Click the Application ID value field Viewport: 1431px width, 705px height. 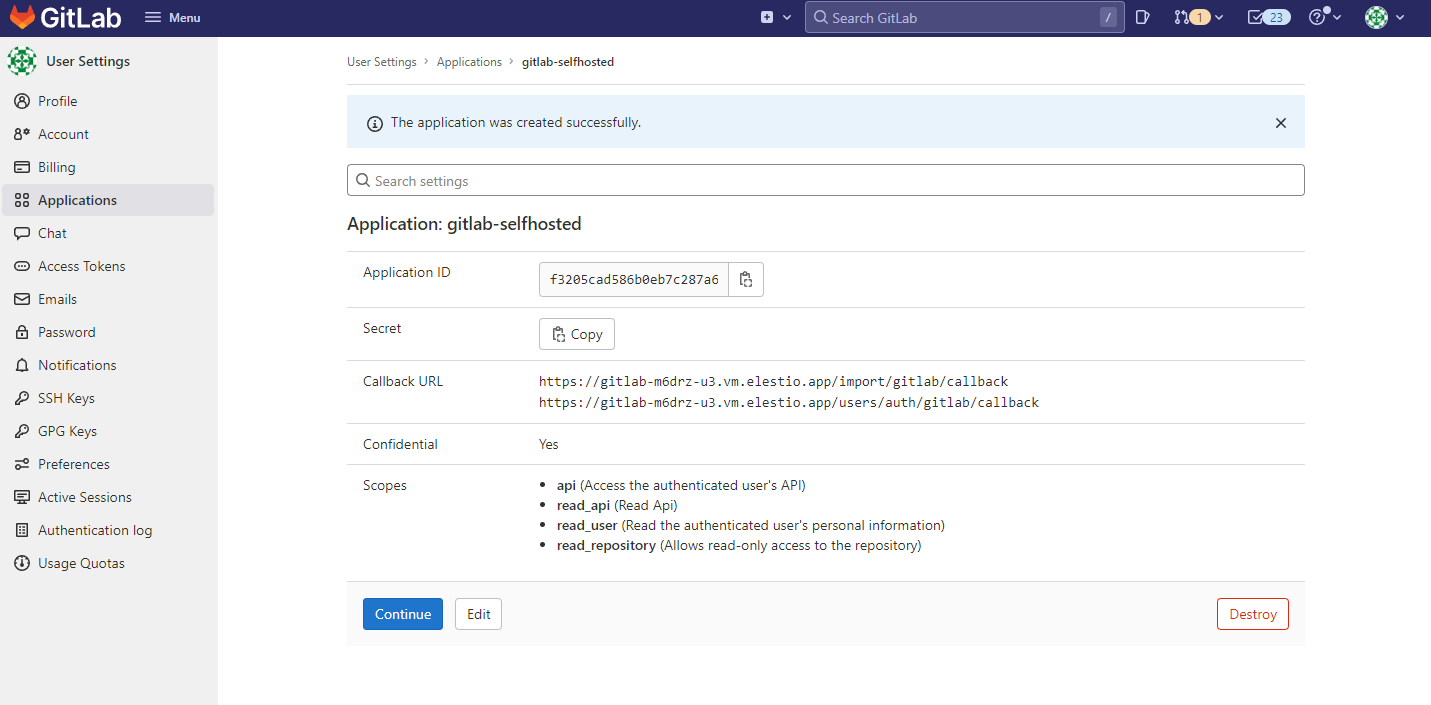pyautogui.click(x=634, y=280)
